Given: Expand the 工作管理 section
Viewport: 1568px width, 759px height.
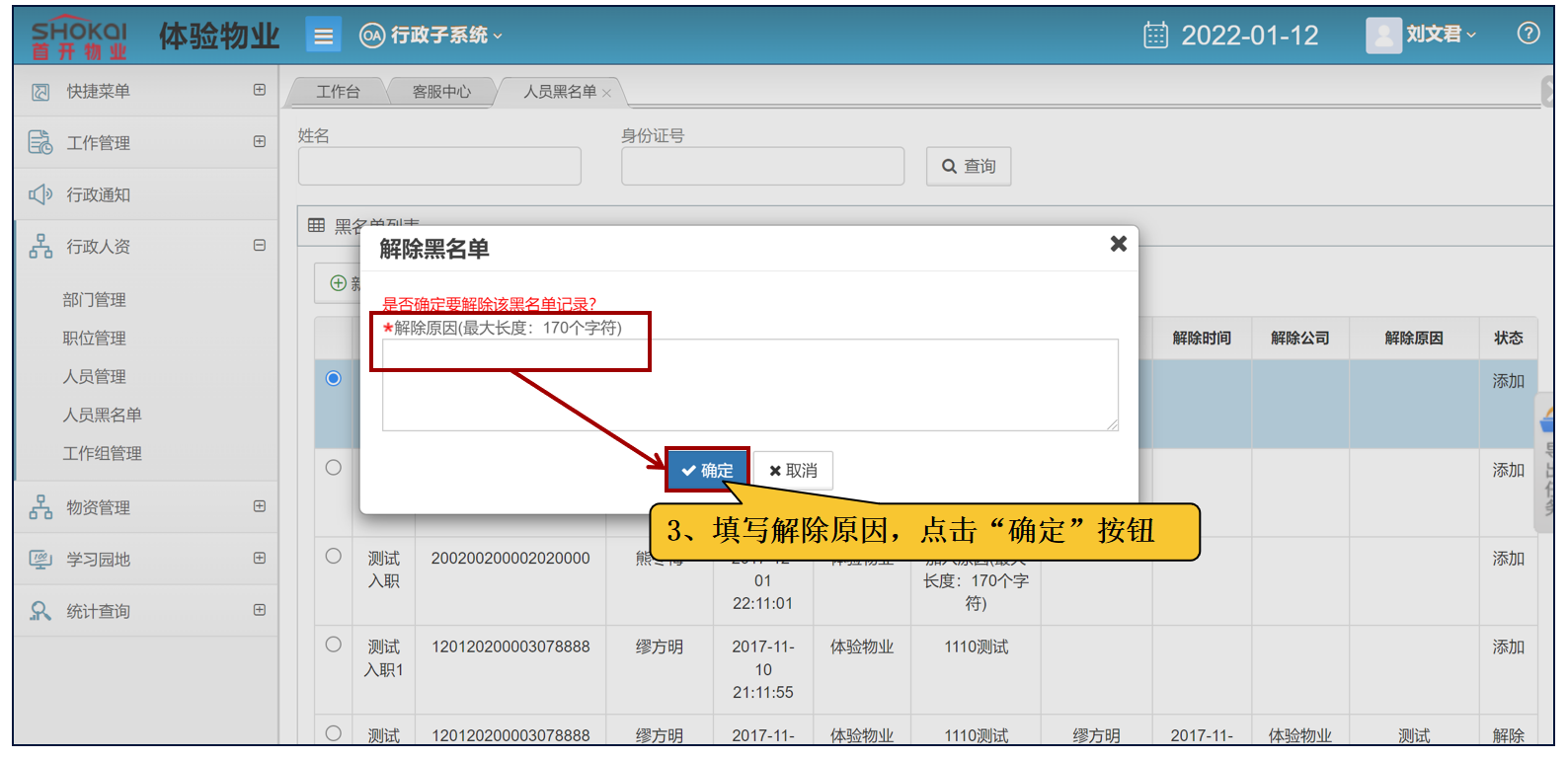Looking at the screenshot, I should click(259, 141).
